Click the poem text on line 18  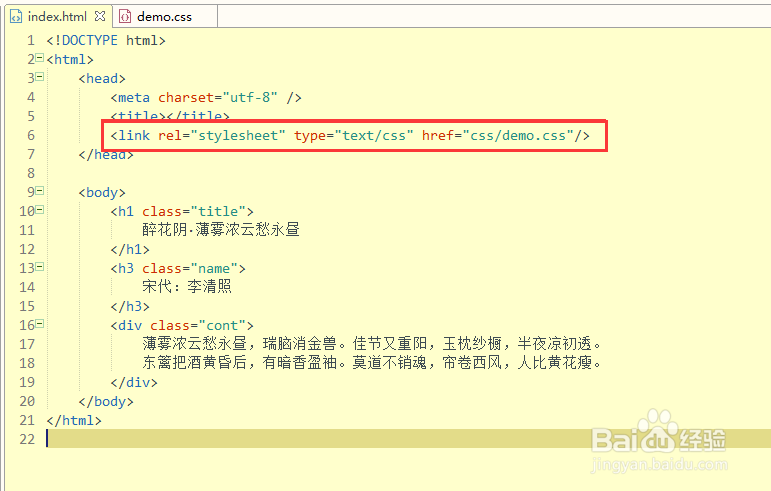(372, 363)
